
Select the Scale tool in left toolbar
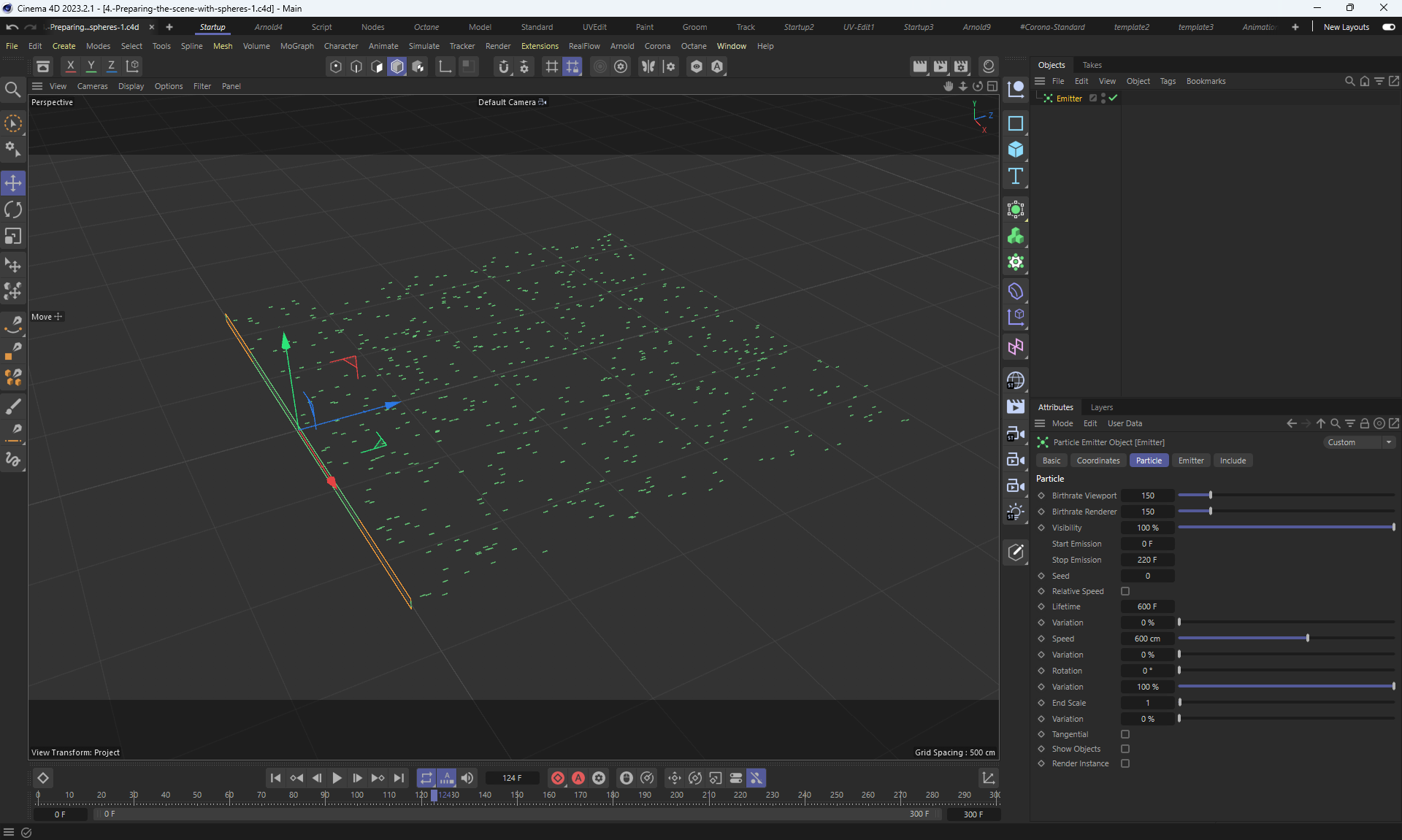[x=13, y=236]
